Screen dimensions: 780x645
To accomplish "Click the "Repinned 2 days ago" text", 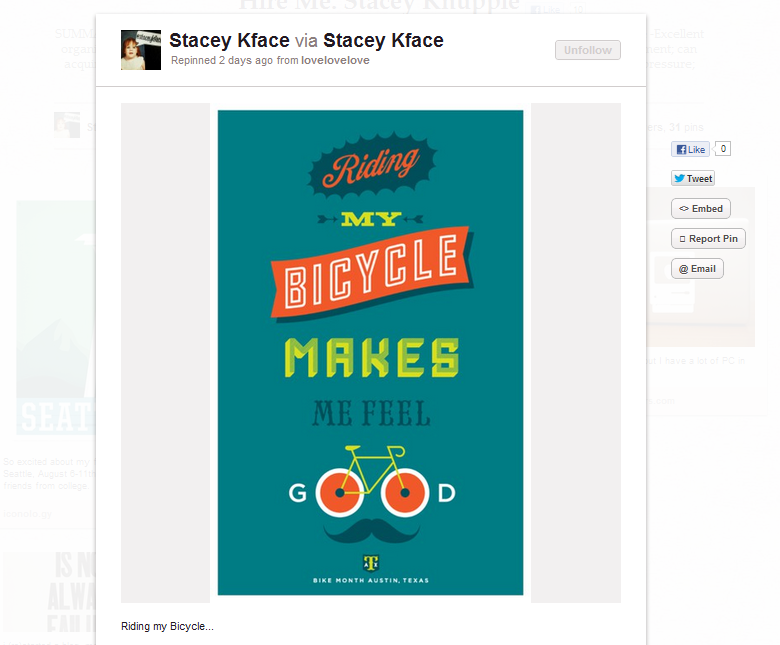I will tap(221, 60).
